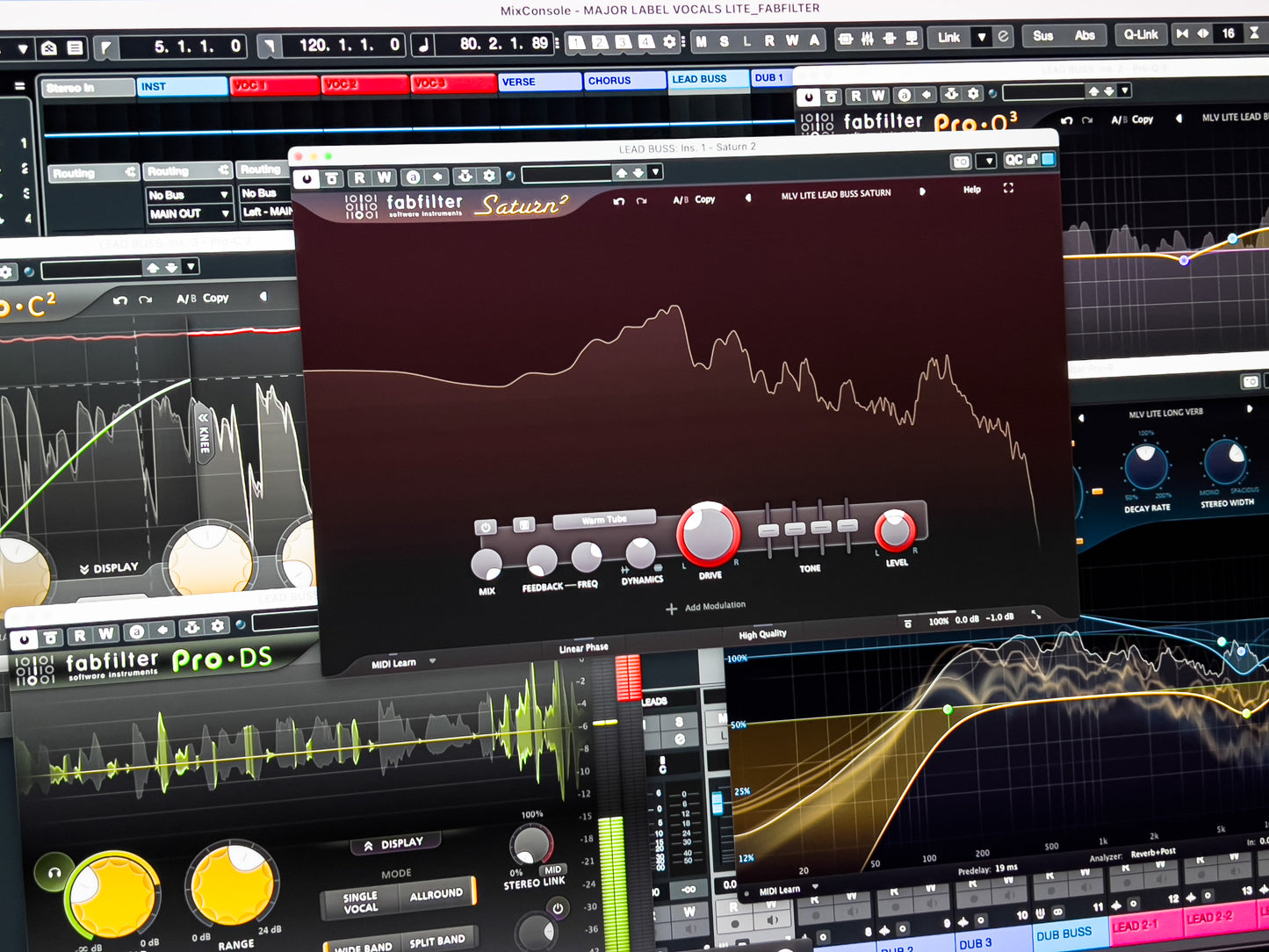Select the CHORUS channel tab
The width and height of the screenshot is (1269, 952).
coord(624,81)
